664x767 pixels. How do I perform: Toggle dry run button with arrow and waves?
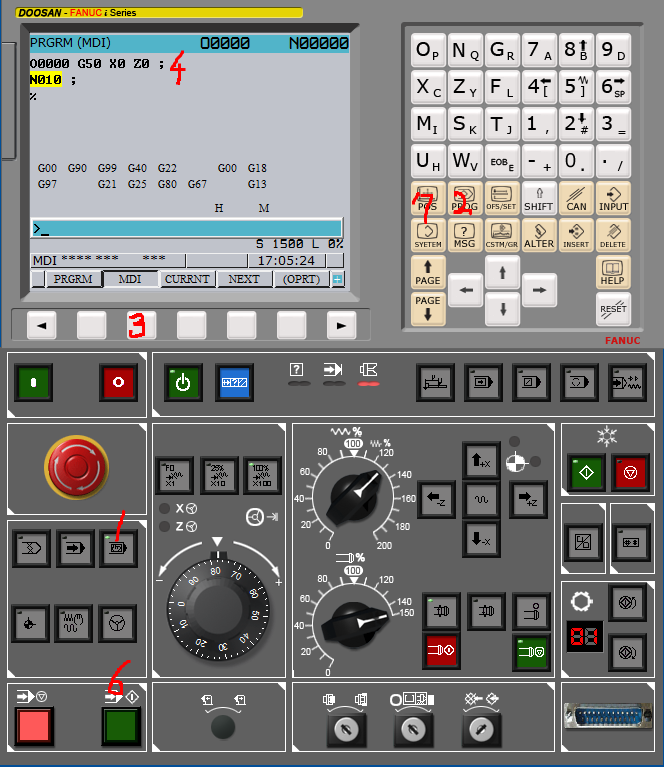click(627, 383)
